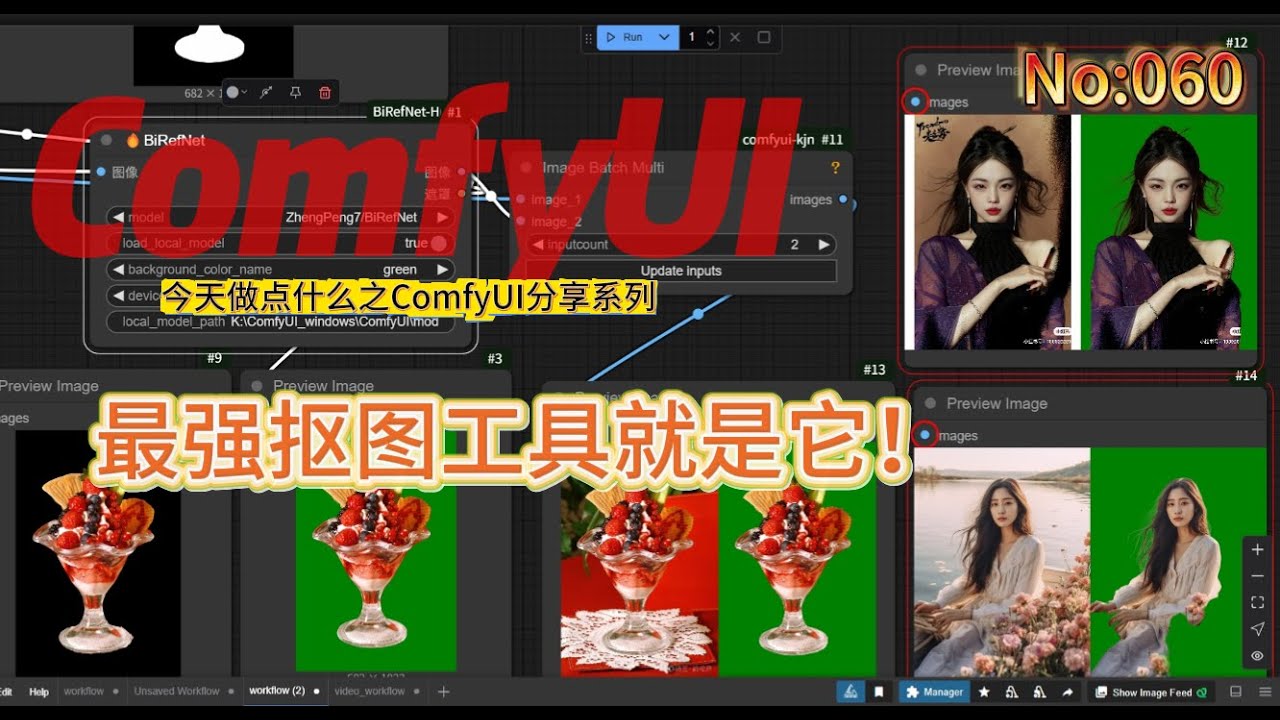Switch to the video_workflow tab
1280x720 pixels.
point(377,691)
